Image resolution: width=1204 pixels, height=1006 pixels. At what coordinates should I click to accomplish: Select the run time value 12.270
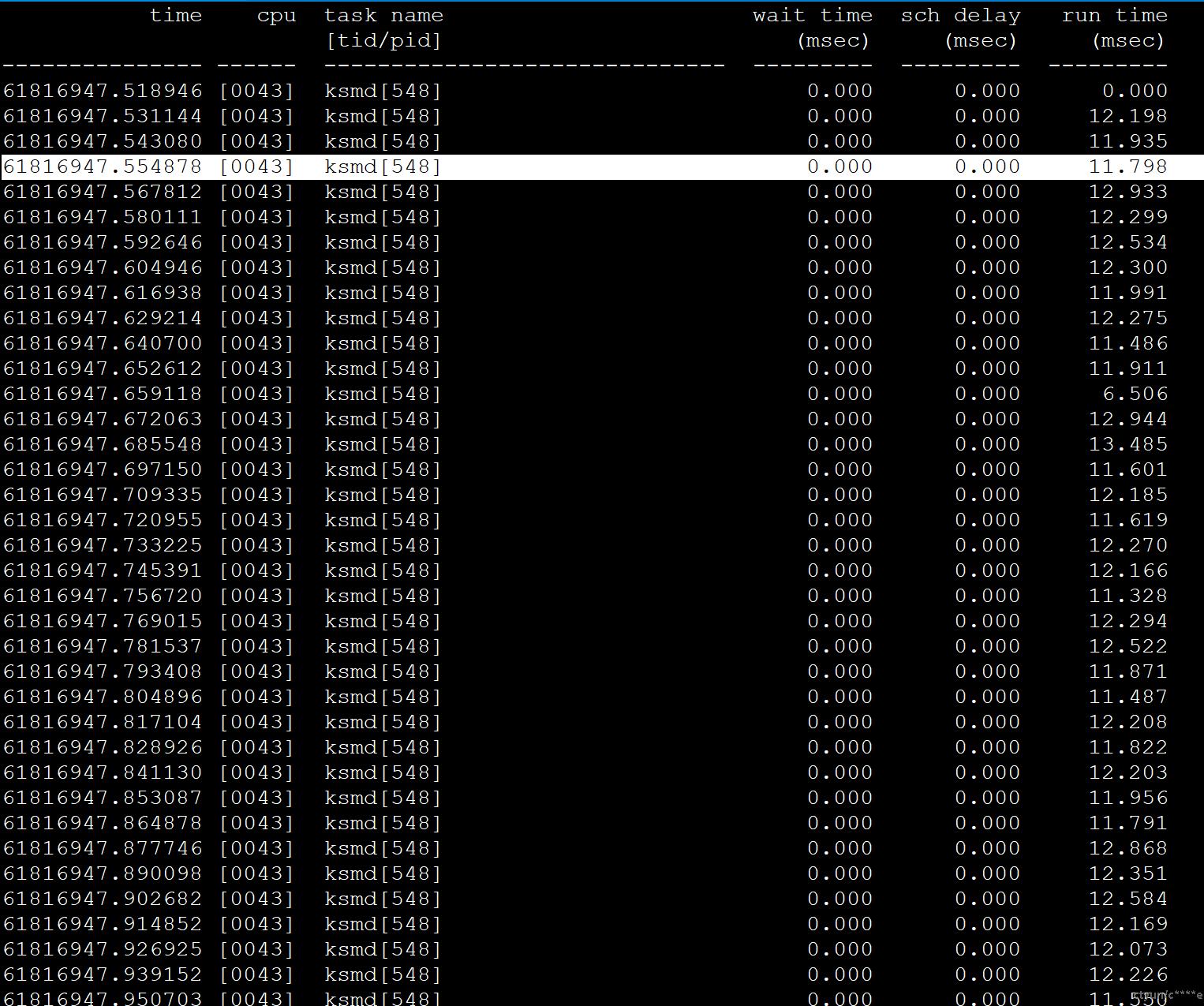(x=1128, y=545)
